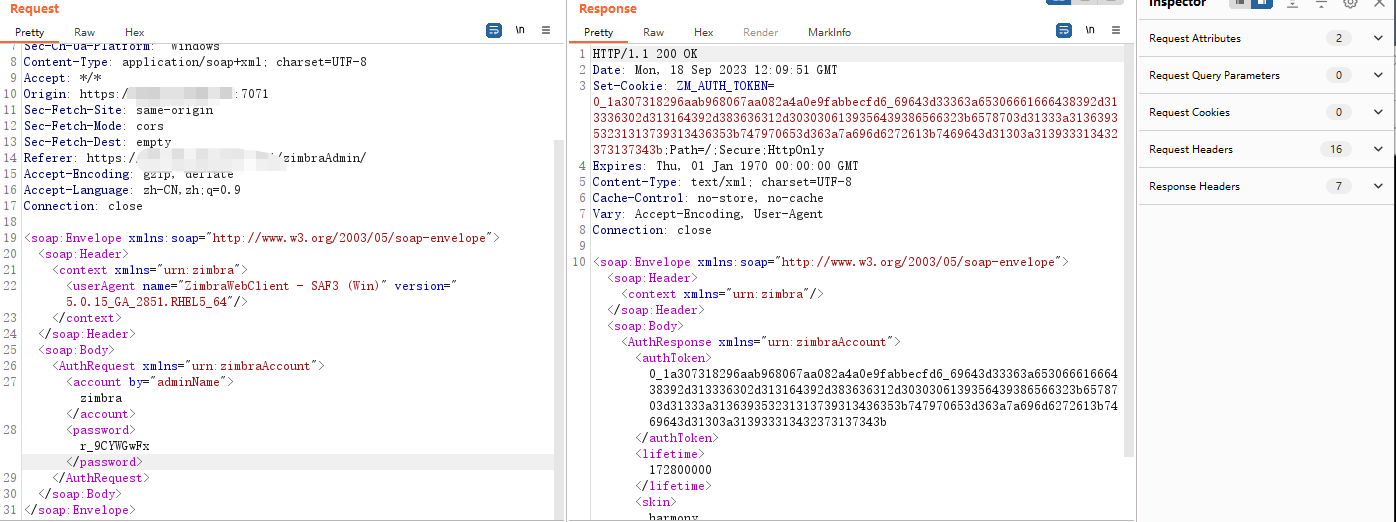Select the highlighted blue Inspector layout icon
1396x522 pixels.
1262,3
